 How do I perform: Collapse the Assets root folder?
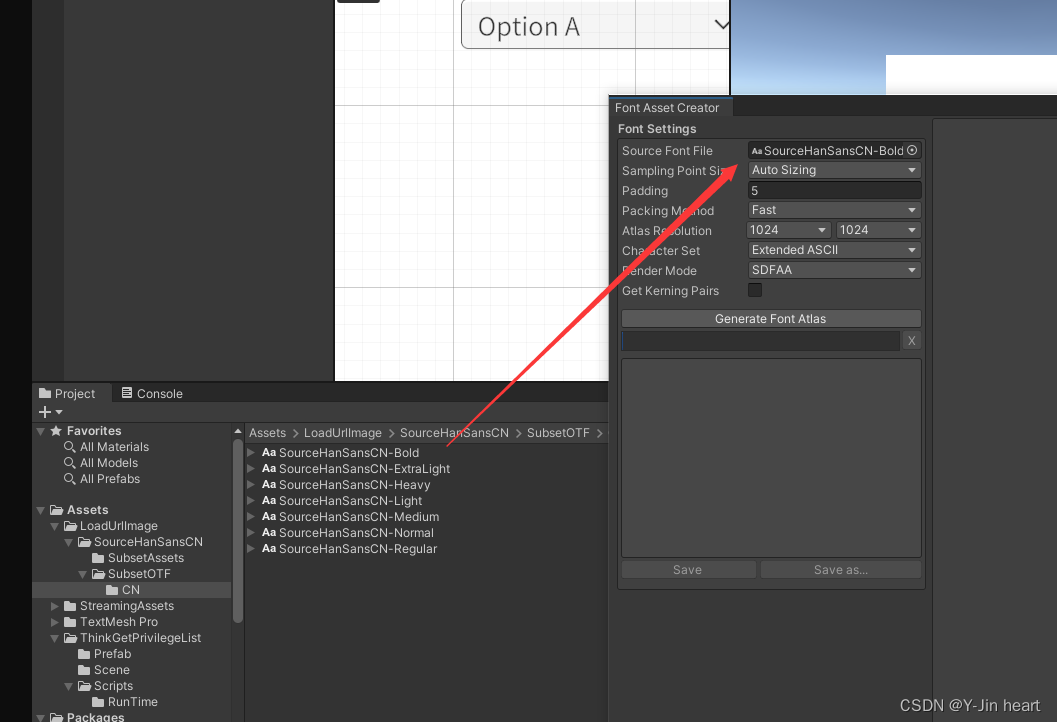pyautogui.click(x=41, y=510)
